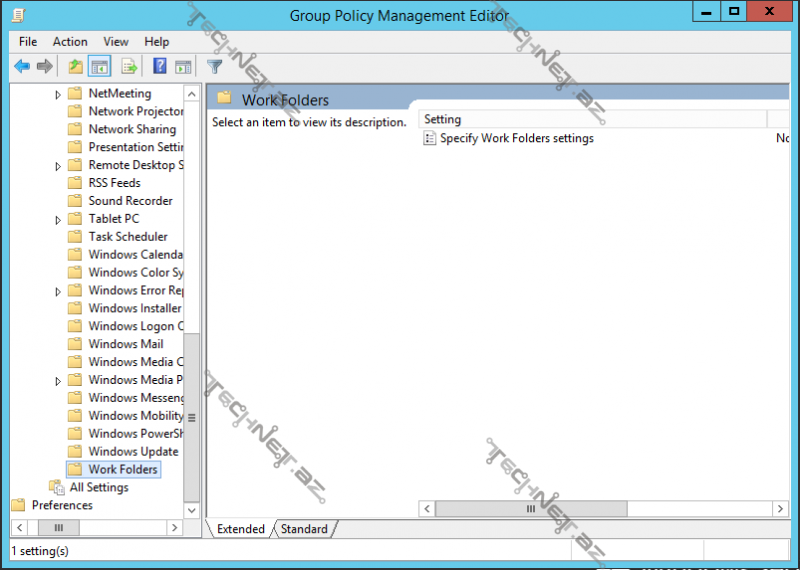Select the Windows Update folder
Image resolution: width=800 pixels, height=570 pixels.
(x=133, y=452)
